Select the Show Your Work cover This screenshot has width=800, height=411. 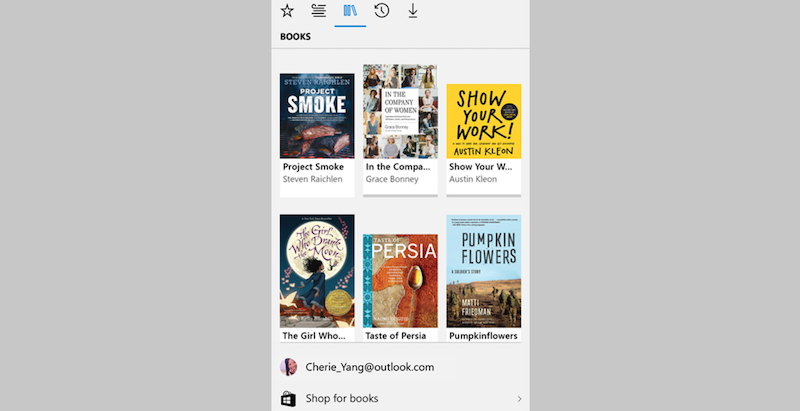tap(483, 120)
